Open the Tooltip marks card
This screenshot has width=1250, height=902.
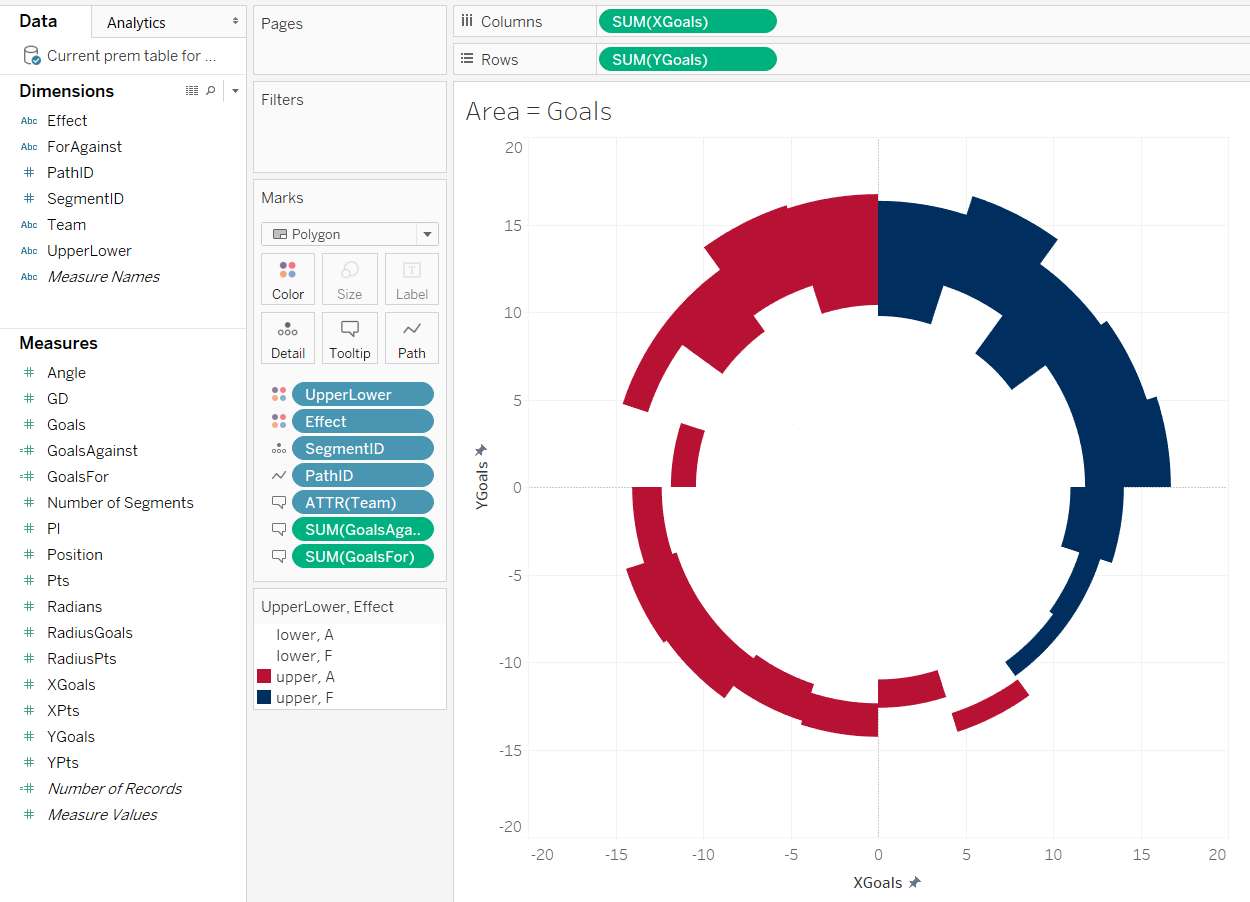point(350,338)
